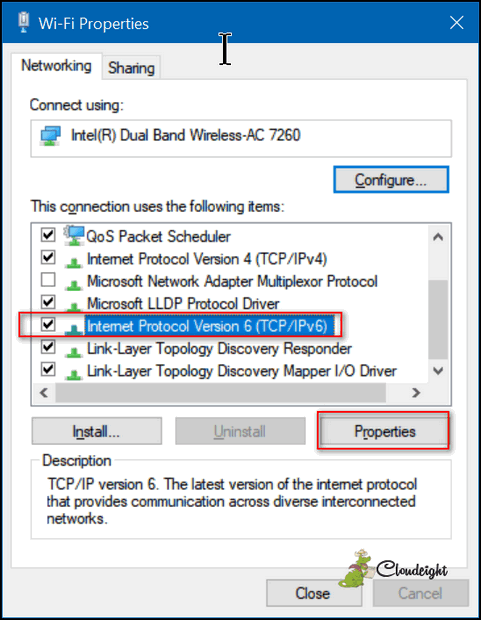Click the QoS Packet Scheduler icon
The image size is (481, 620).
tap(74, 235)
